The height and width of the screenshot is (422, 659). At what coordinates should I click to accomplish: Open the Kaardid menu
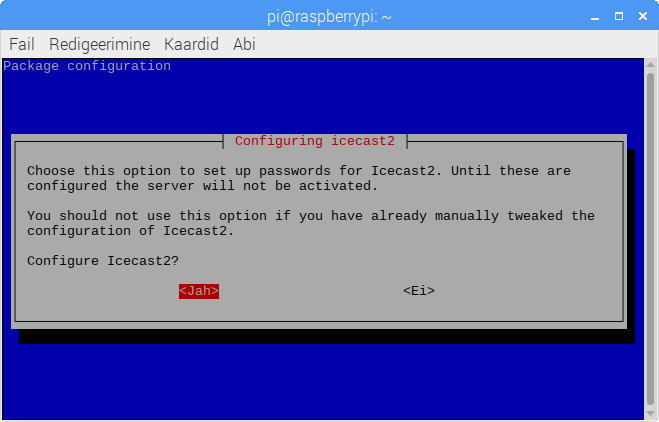(x=191, y=44)
